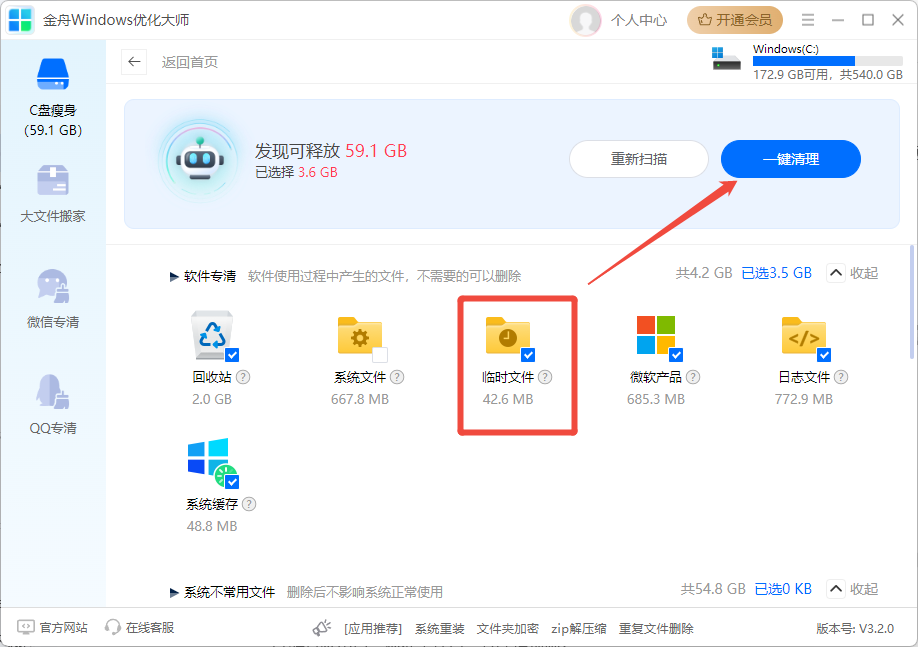Click the vertical scrollbar on the right
The height and width of the screenshot is (647, 918).
click(911, 302)
